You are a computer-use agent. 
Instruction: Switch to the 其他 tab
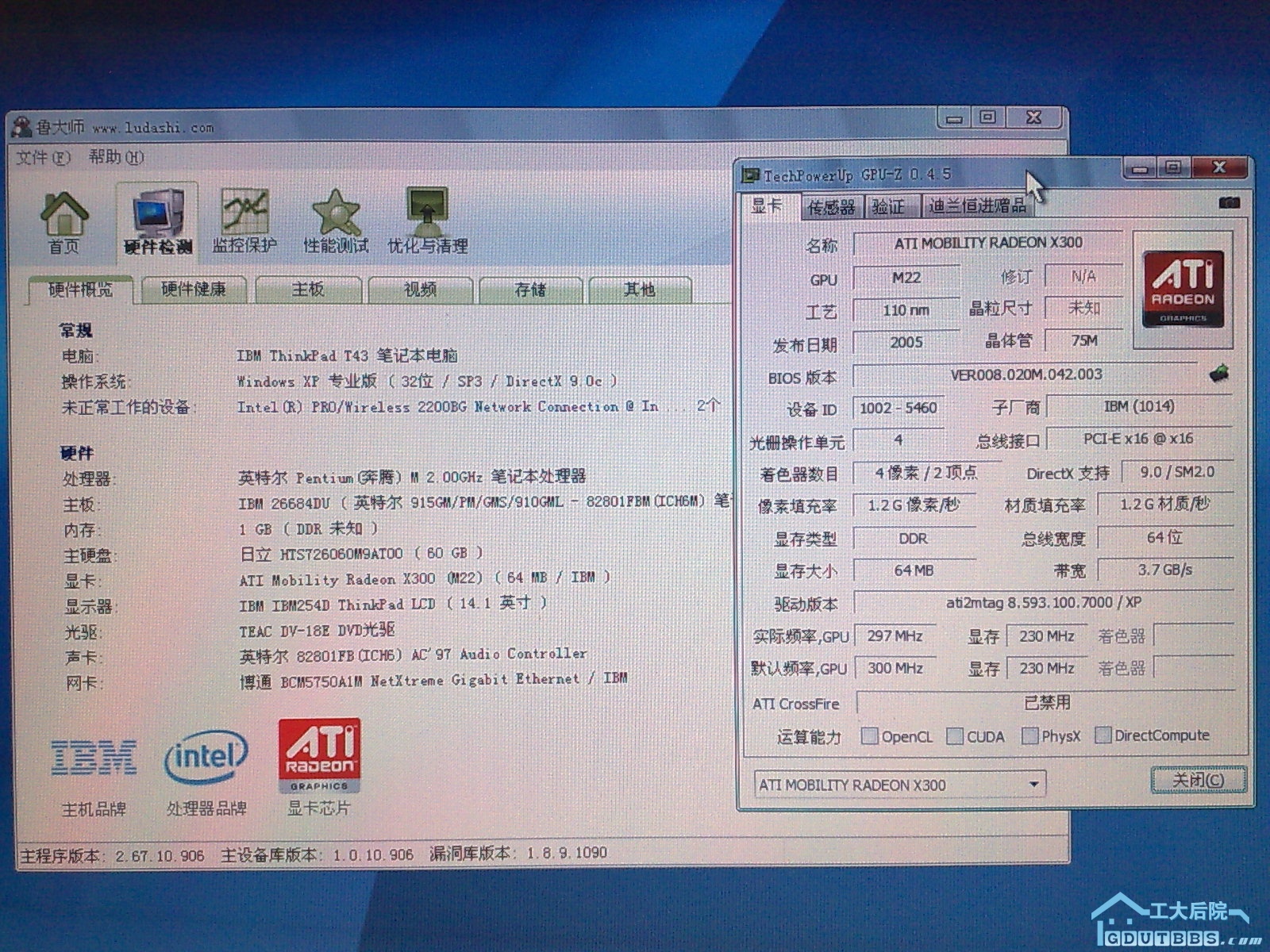coord(640,290)
